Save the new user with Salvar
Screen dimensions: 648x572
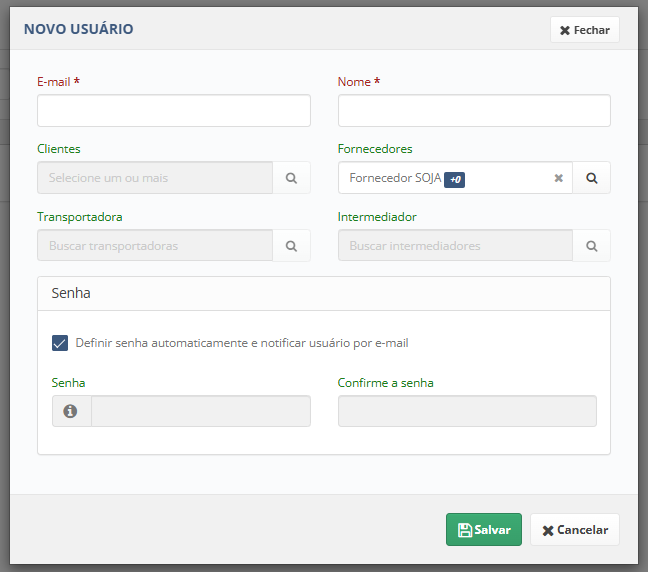(x=484, y=529)
